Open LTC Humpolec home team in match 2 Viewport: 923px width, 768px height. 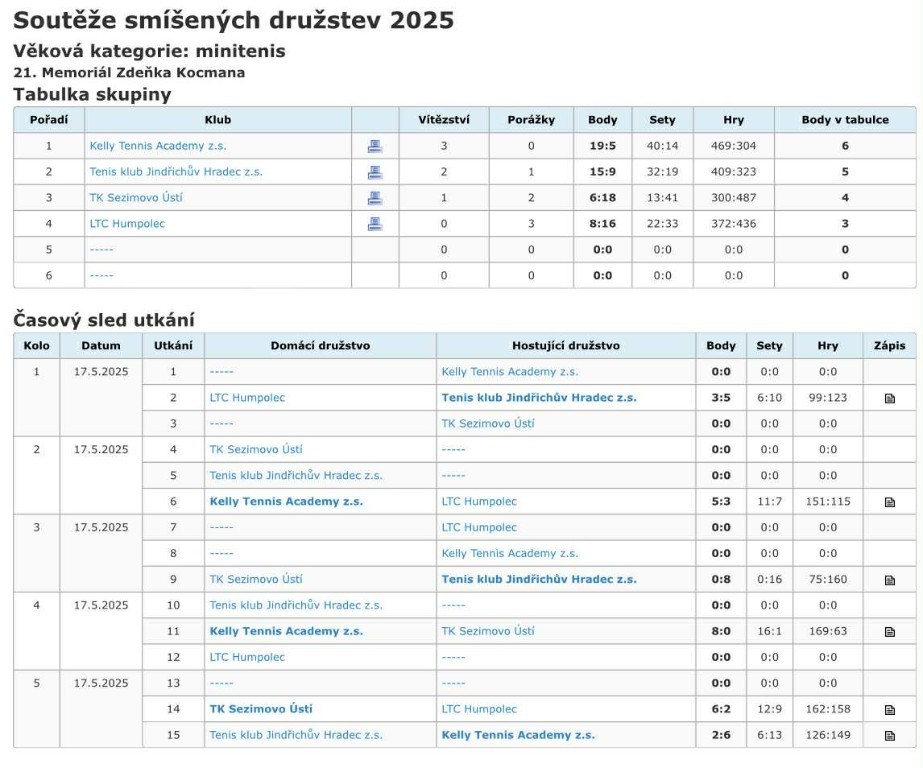coord(247,398)
